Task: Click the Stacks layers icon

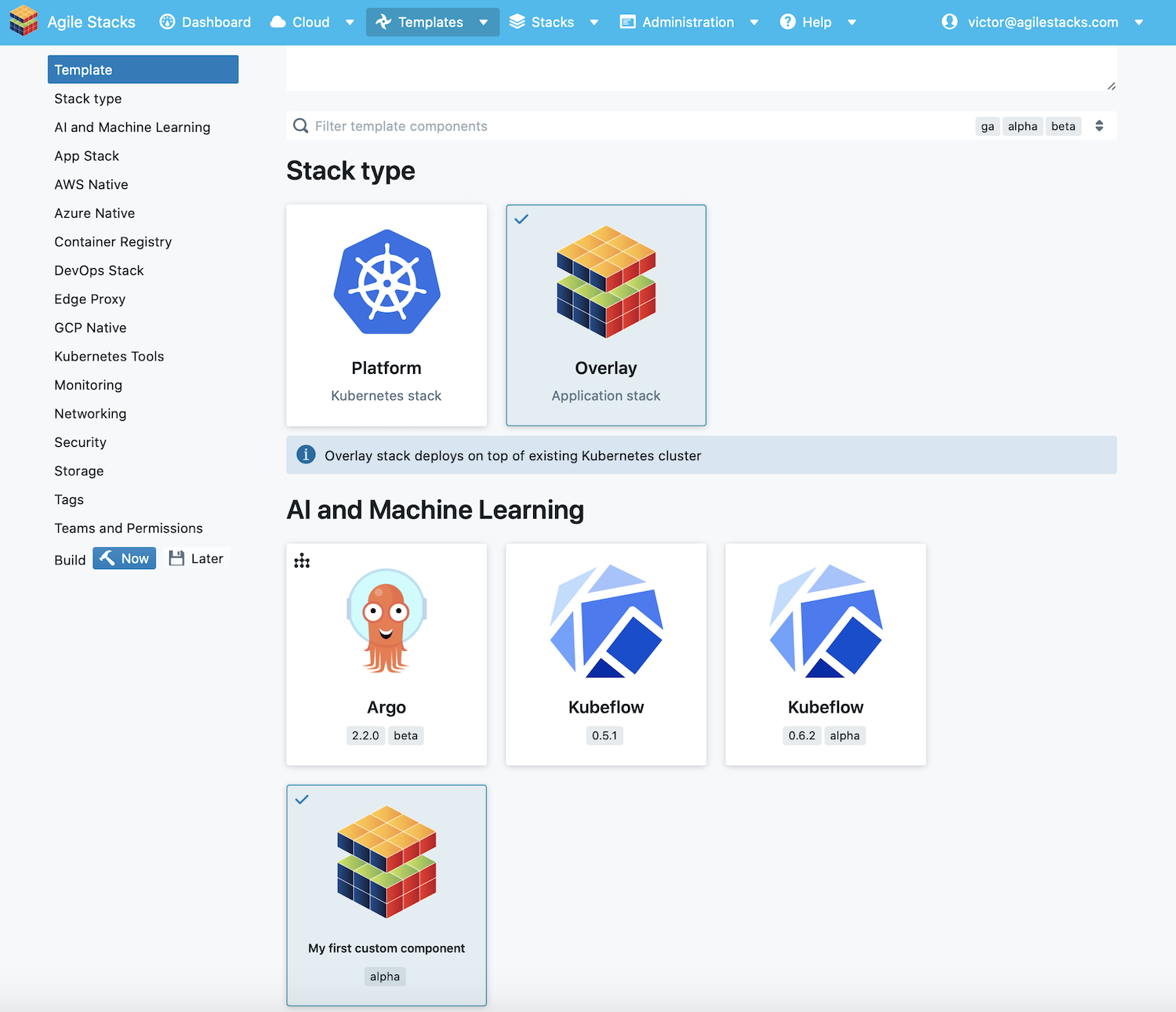Action: tap(517, 22)
